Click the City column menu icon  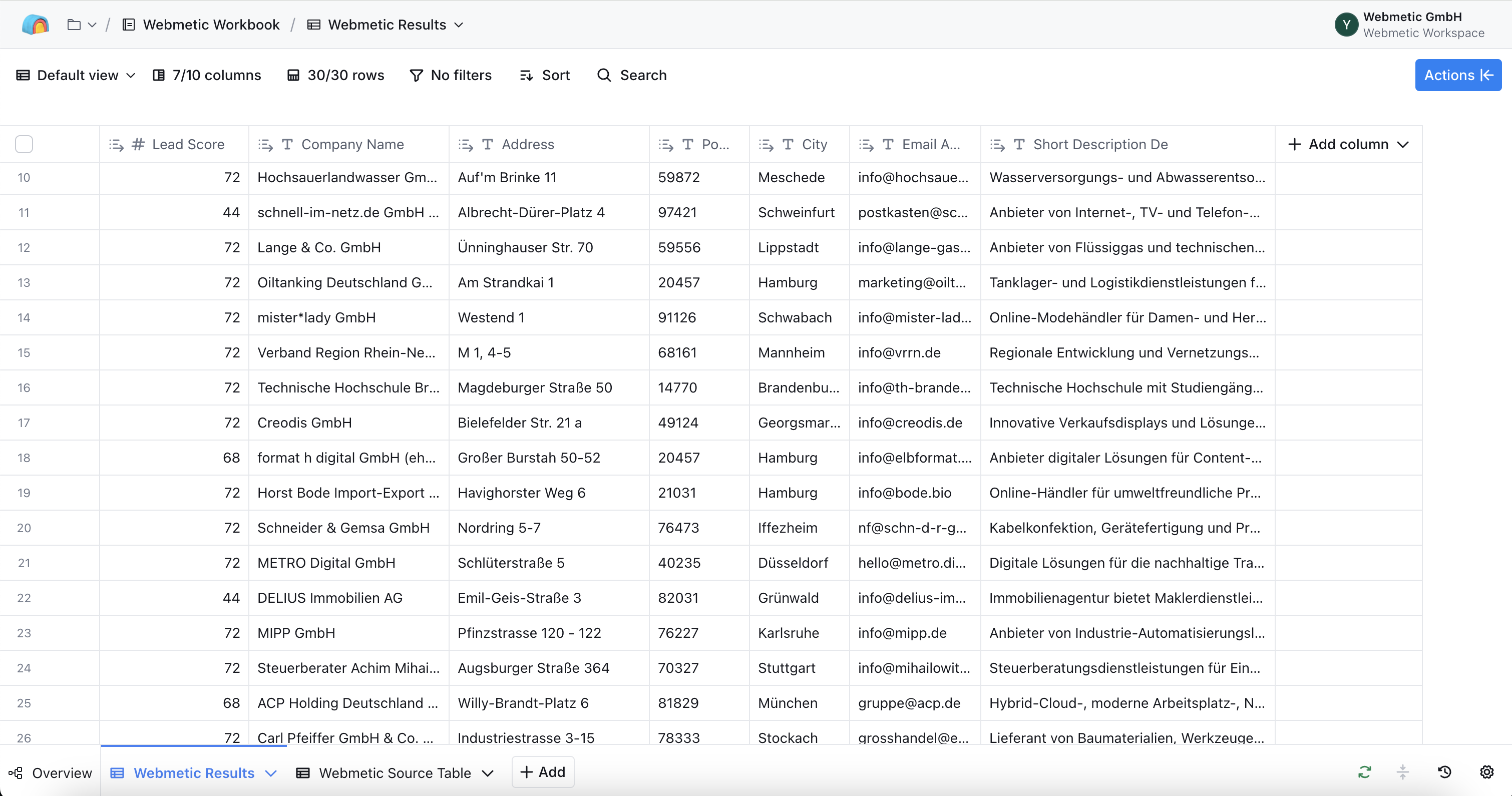(x=766, y=144)
